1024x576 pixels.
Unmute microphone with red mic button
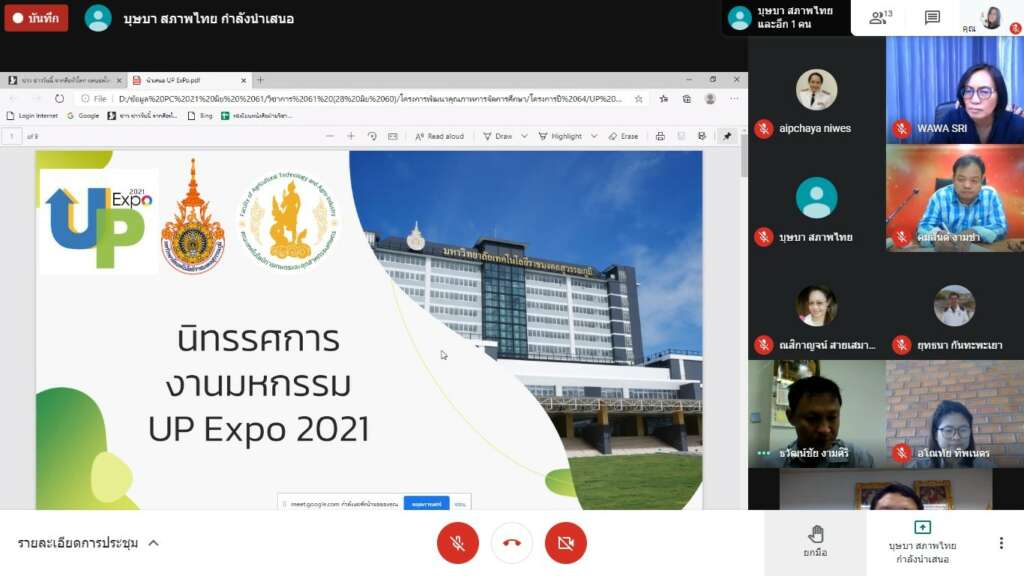457,543
